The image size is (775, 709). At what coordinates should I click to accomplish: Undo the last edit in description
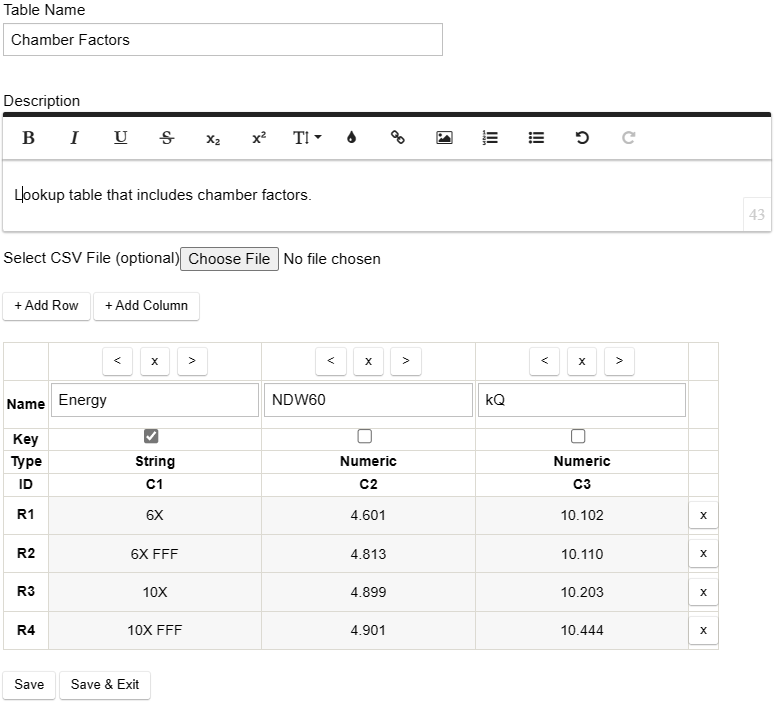(x=582, y=138)
